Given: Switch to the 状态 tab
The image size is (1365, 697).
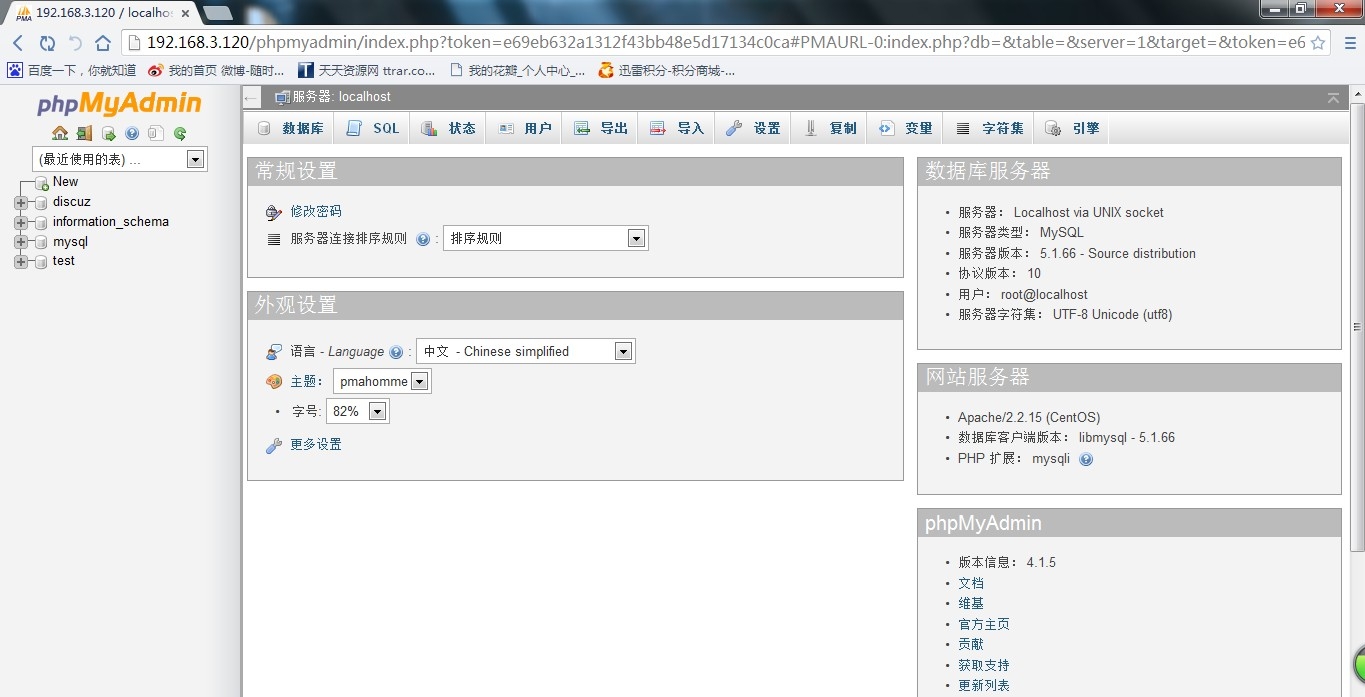Looking at the screenshot, I should coord(449,128).
